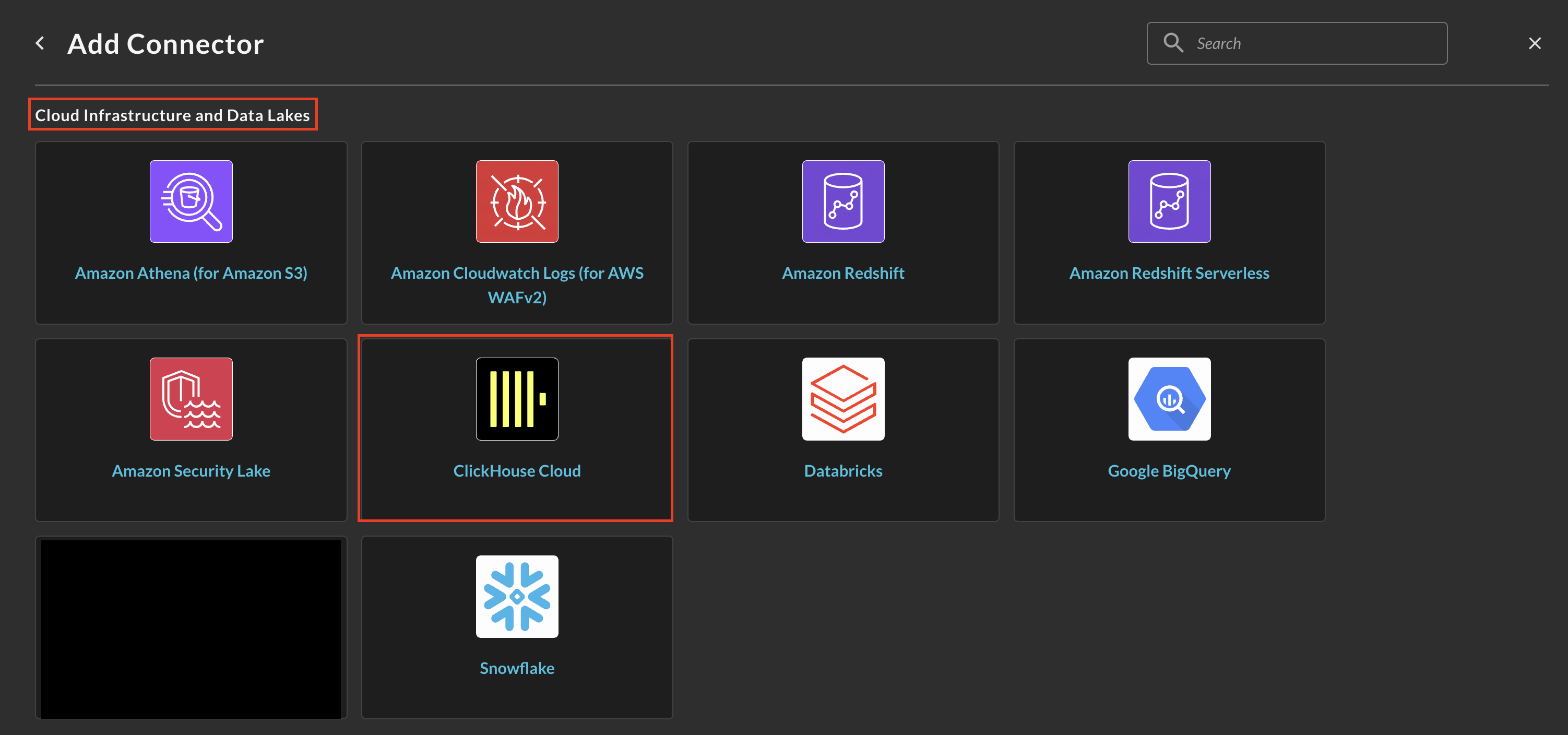
Task: Open the Amazon Athena (for Amazon S3) link
Action: tap(191, 274)
